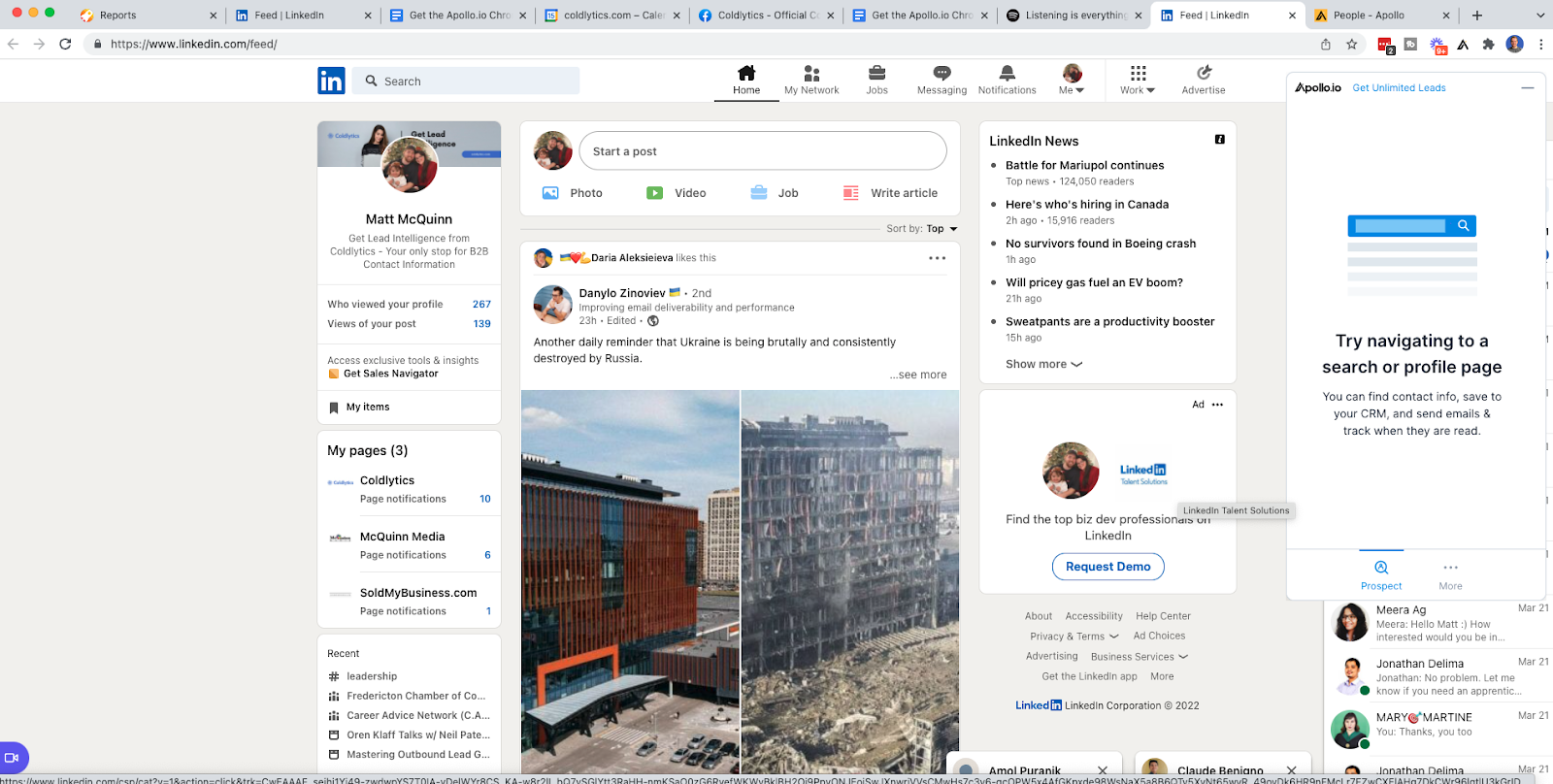This screenshot has width=1553, height=784.
Task: Open MARY MARTINE message conversation
Action: (1438, 730)
